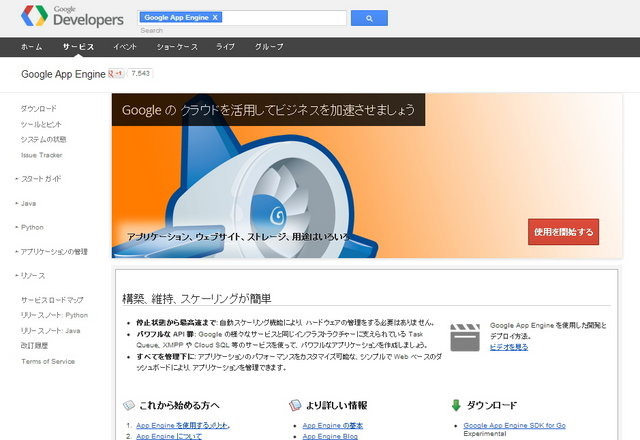Expand the Python sidebar section
Screen dimensions: 640x440
pos(32,227)
